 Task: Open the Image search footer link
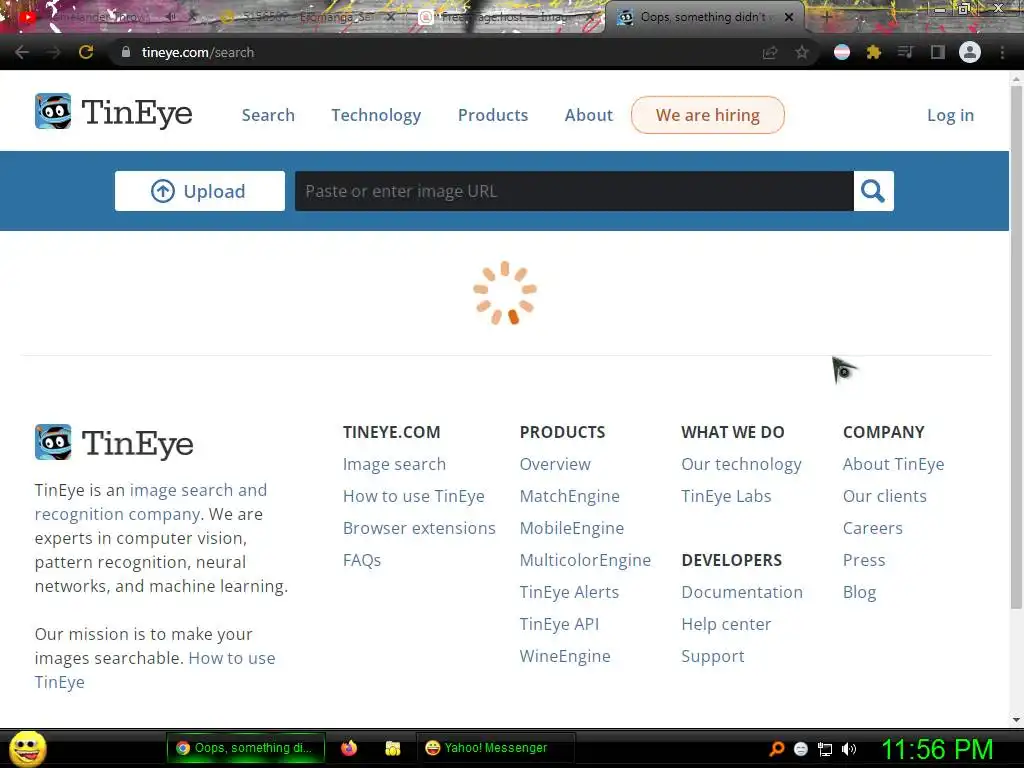coord(394,464)
